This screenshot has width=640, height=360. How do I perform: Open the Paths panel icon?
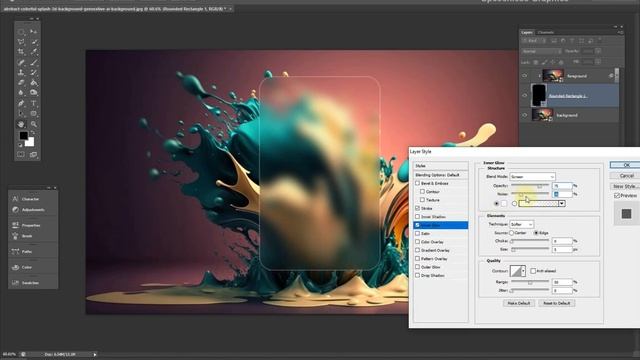pyautogui.click(x=16, y=251)
